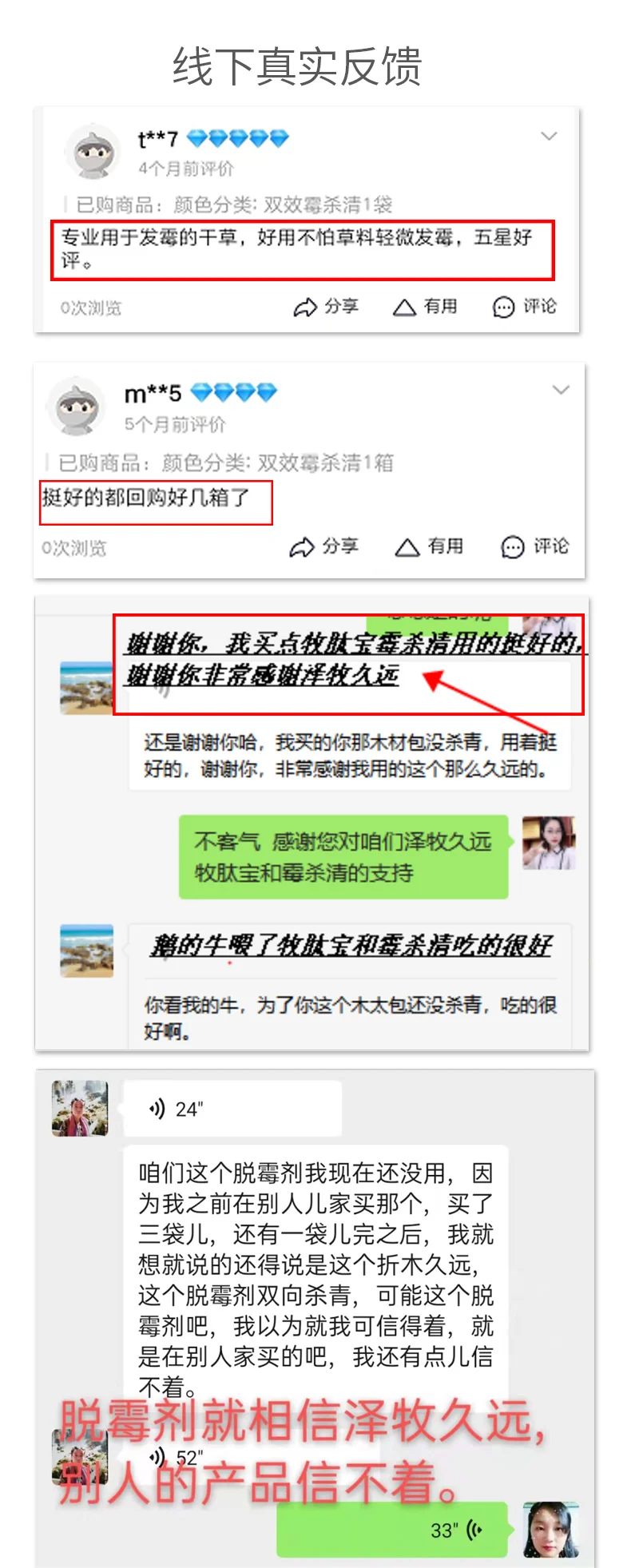Tap avatar next to 33" voice message
The height and width of the screenshot is (1568, 631).
551,1530
